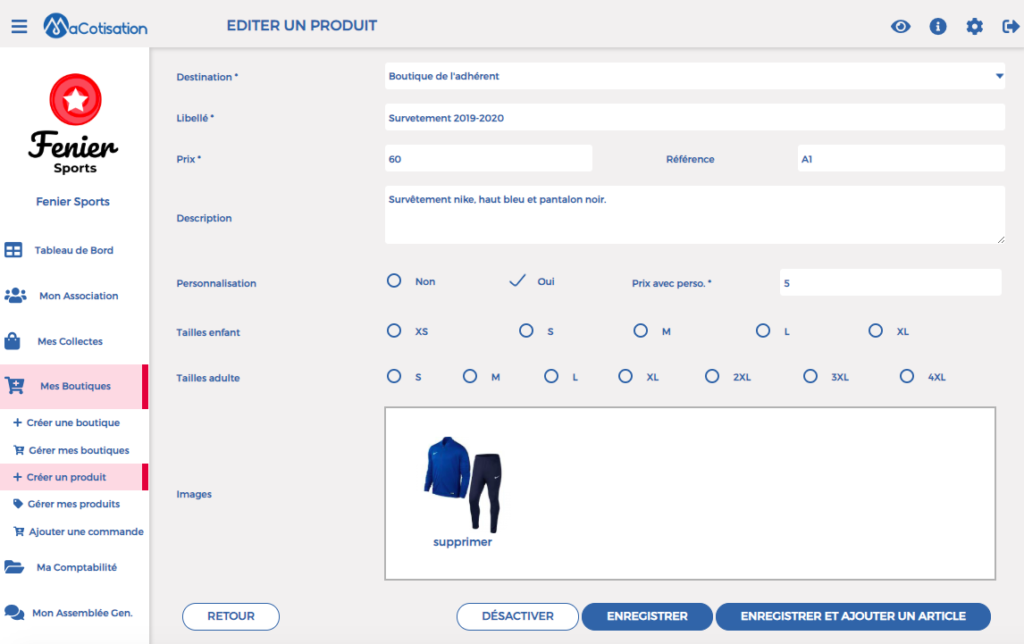Click the Libellé input field
The image size is (1024, 644).
pyautogui.click(x=694, y=118)
